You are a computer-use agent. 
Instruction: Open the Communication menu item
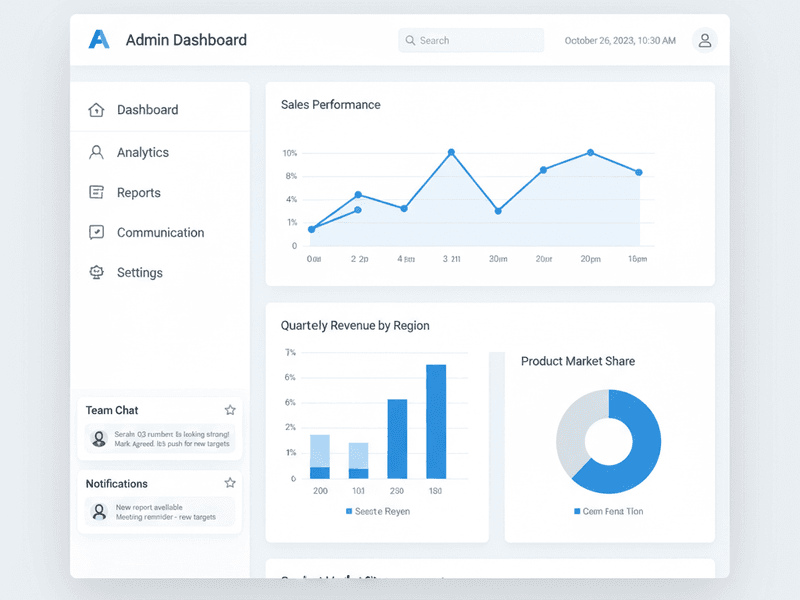pyautogui.click(x=160, y=232)
